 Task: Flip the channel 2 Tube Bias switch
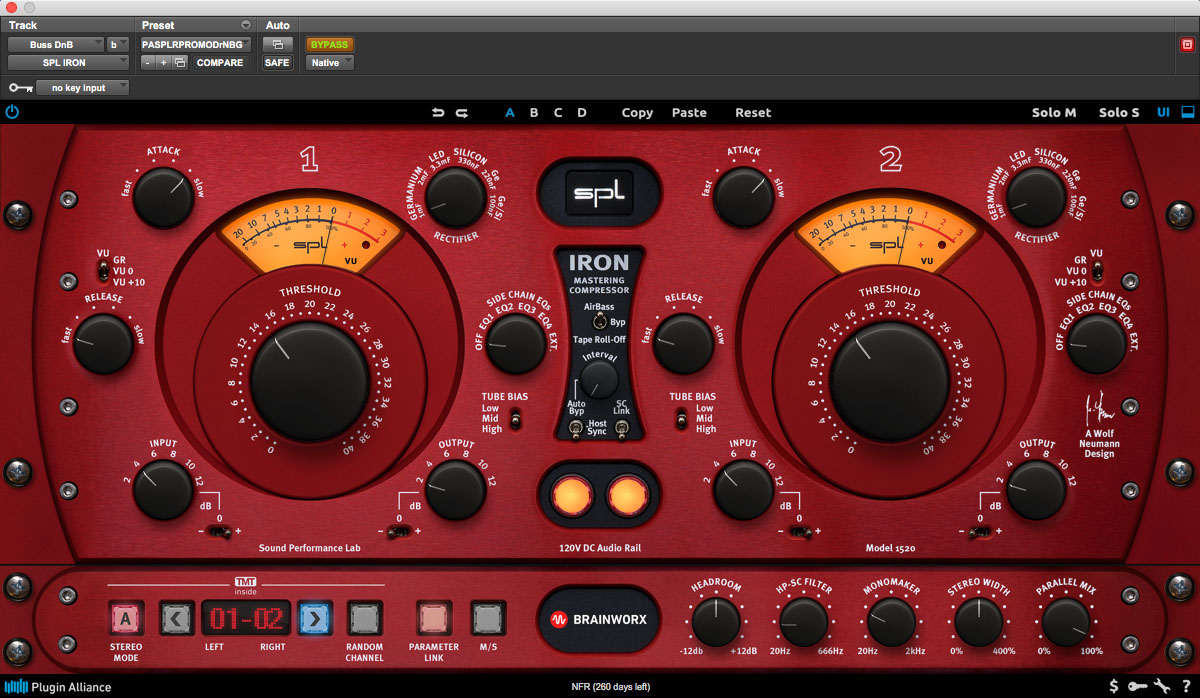coord(680,420)
